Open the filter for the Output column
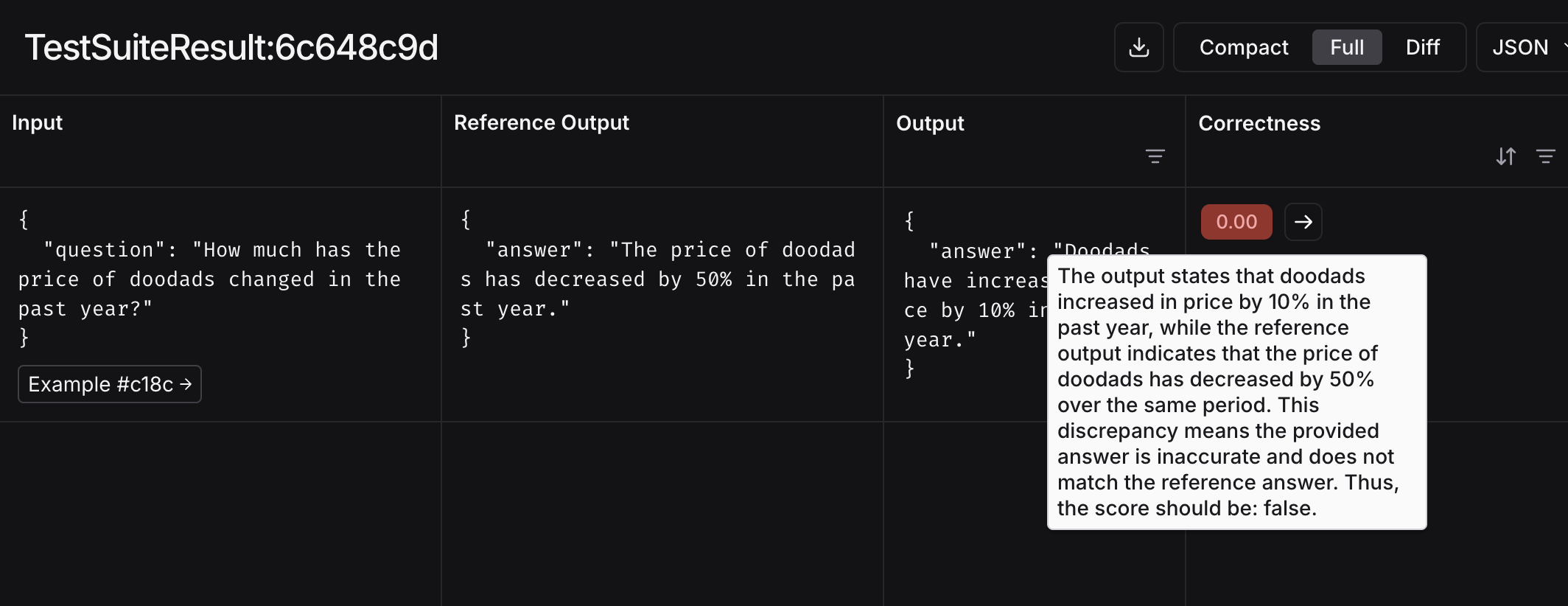1568x606 pixels. 1155,156
